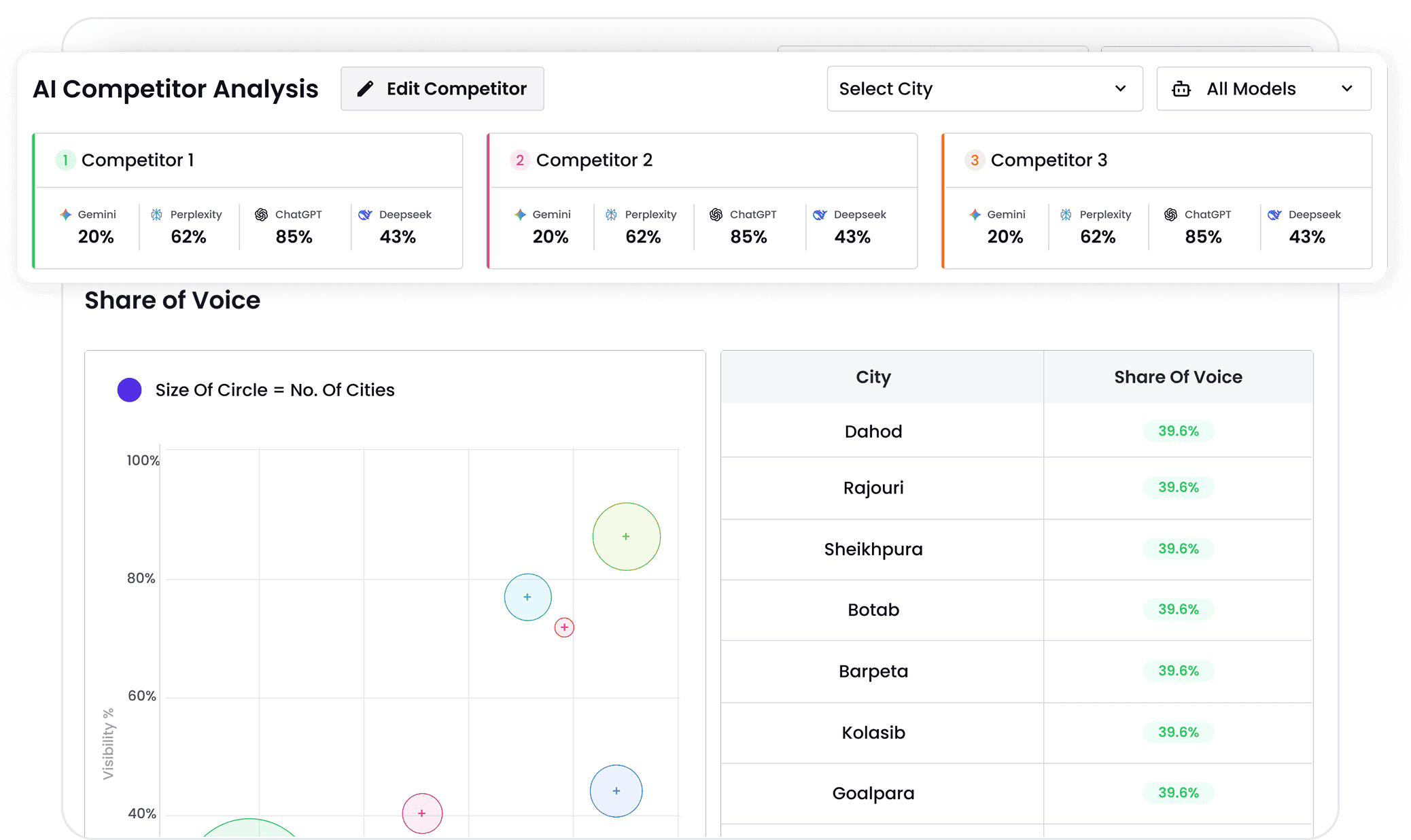The height and width of the screenshot is (840, 1411).
Task: Click the robot icon beside All Models
Action: tap(1181, 89)
